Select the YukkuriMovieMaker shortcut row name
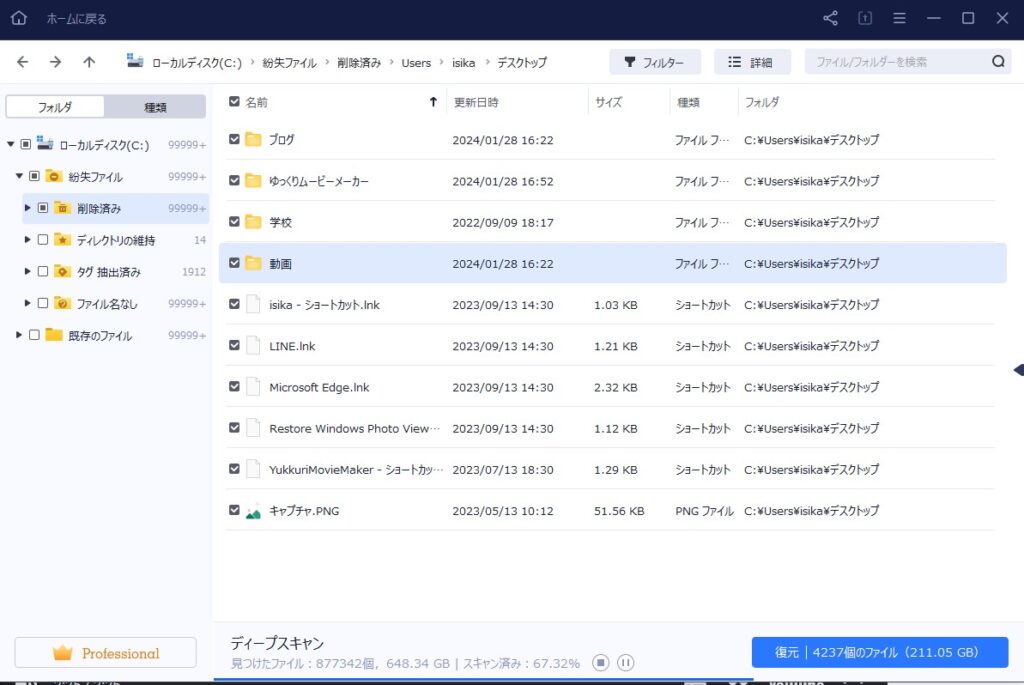1024x685 pixels. click(356, 470)
